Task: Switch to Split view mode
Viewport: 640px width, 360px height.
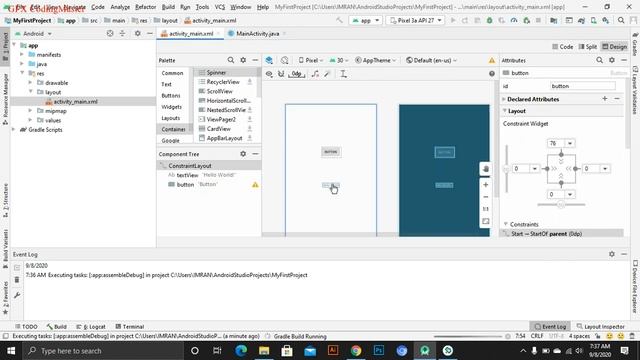Action: coord(588,47)
